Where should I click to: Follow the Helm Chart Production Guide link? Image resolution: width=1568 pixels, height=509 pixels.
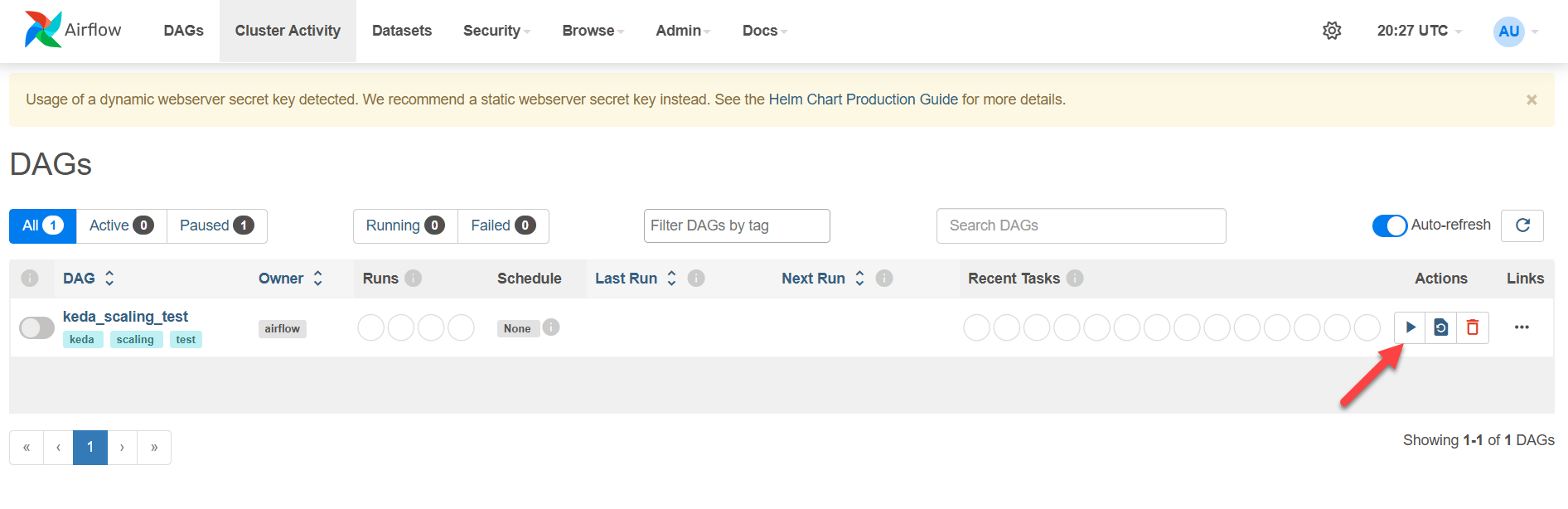click(x=864, y=99)
